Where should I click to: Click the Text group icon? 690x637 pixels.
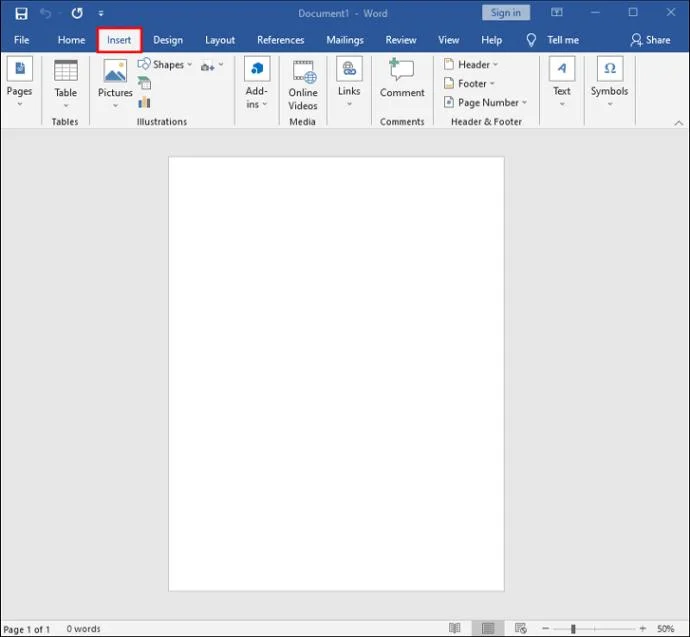point(562,69)
